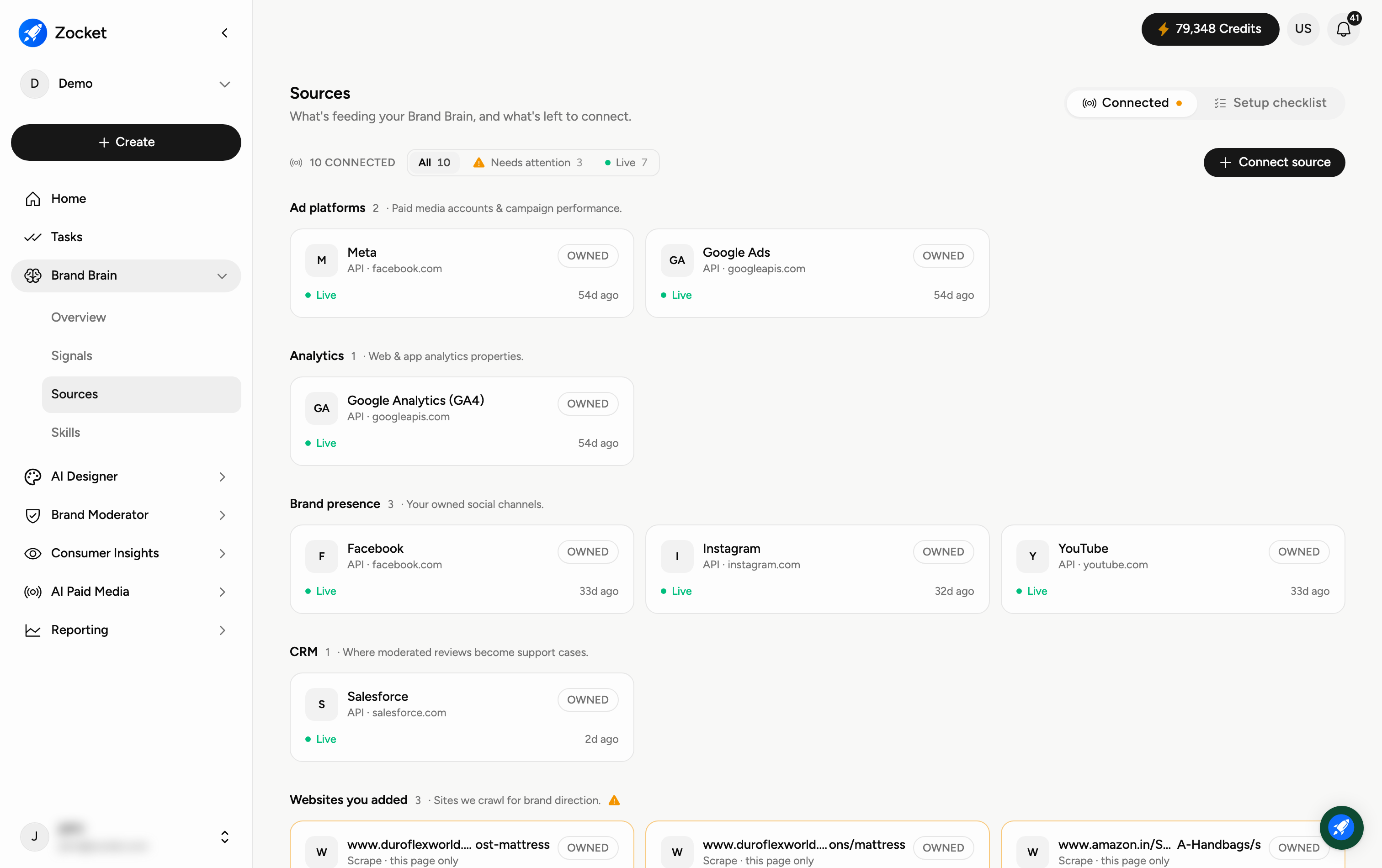This screenshot has height=868, width=1382.
Task: Open the Demo workspace dropdown
Action: click(126, 84)
